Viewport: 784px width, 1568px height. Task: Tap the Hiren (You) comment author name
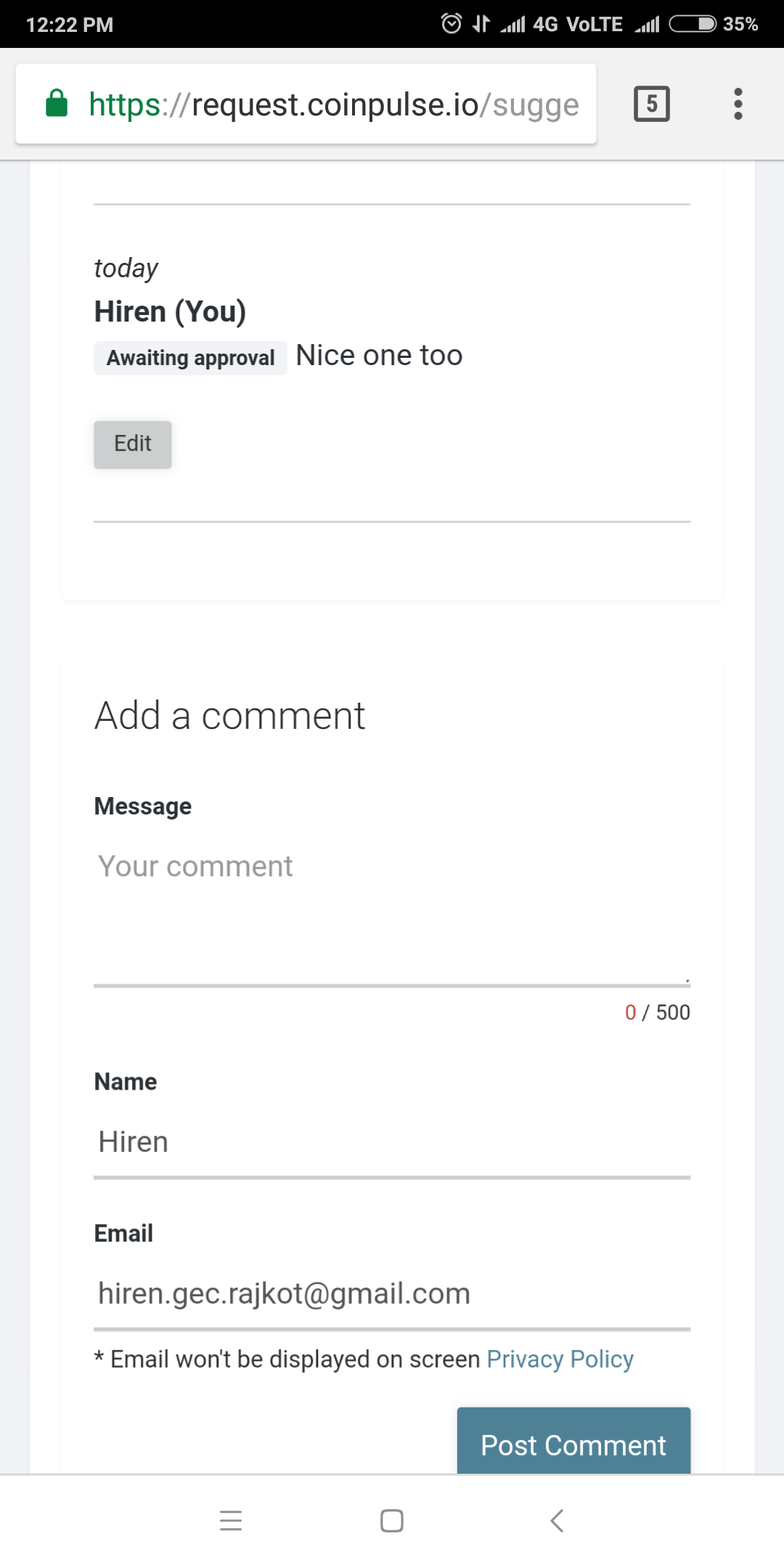(171, 311)
